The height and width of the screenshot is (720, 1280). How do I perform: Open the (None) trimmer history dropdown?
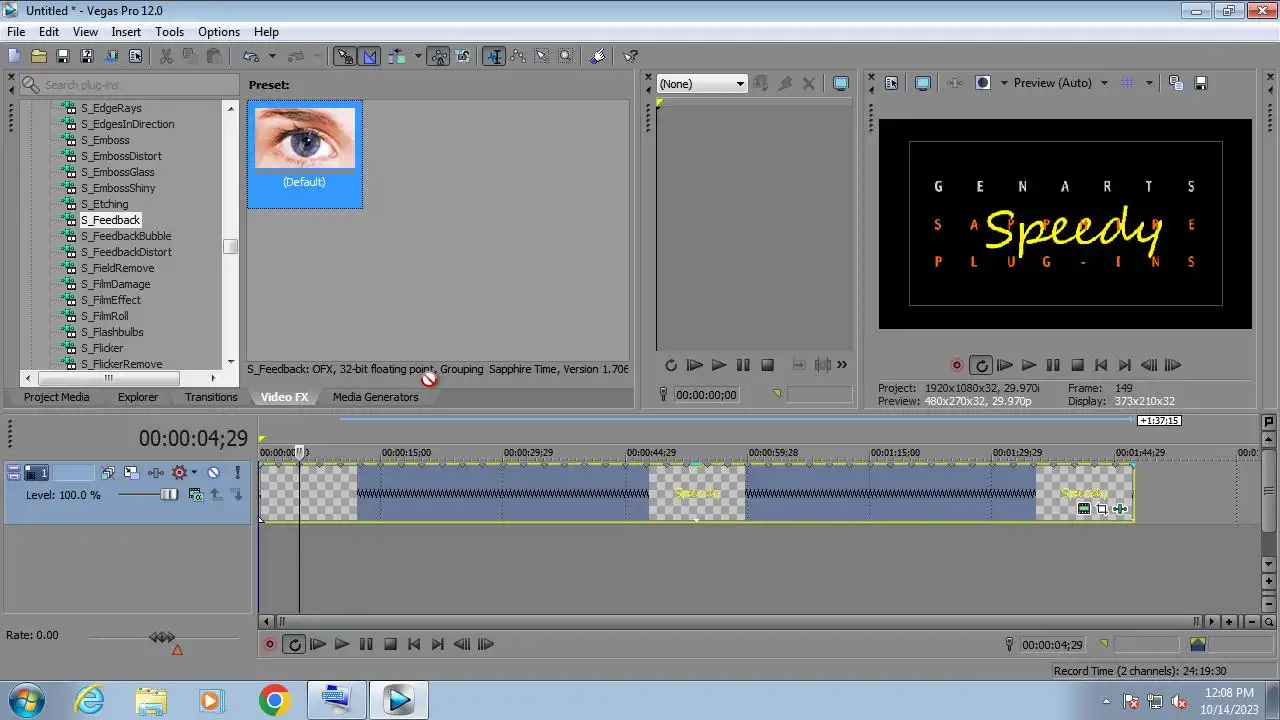point(701,84)
